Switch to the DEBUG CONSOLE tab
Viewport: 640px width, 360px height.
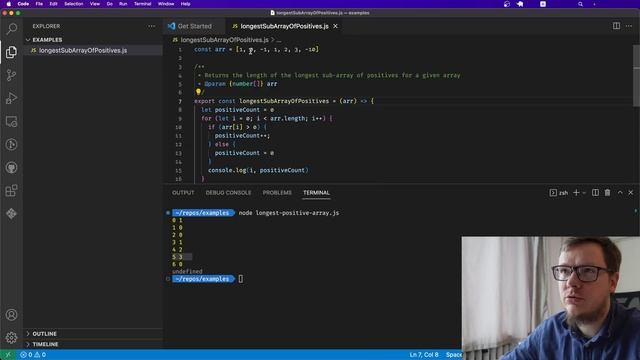point(229,193)
